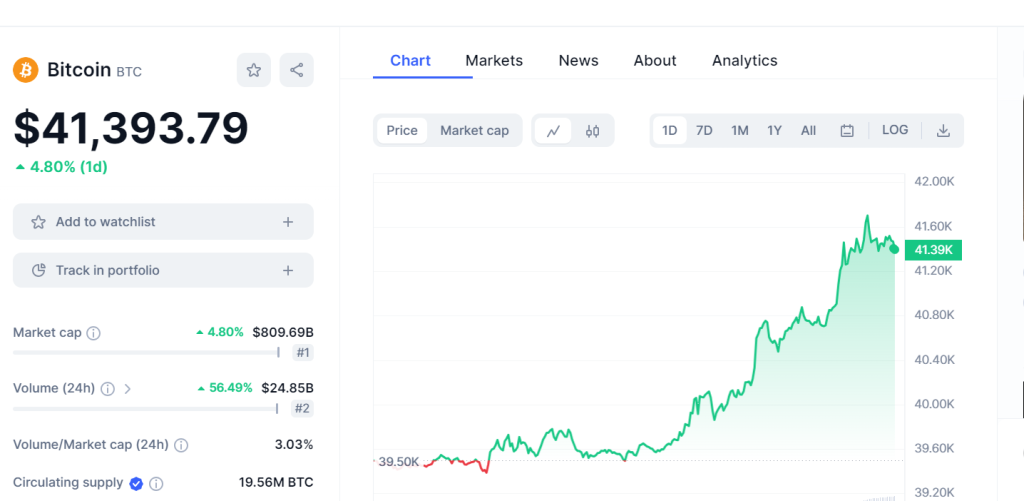Set chart range to All
The width and height of the screenshot is (1024, 501).
tap(808, 131)
